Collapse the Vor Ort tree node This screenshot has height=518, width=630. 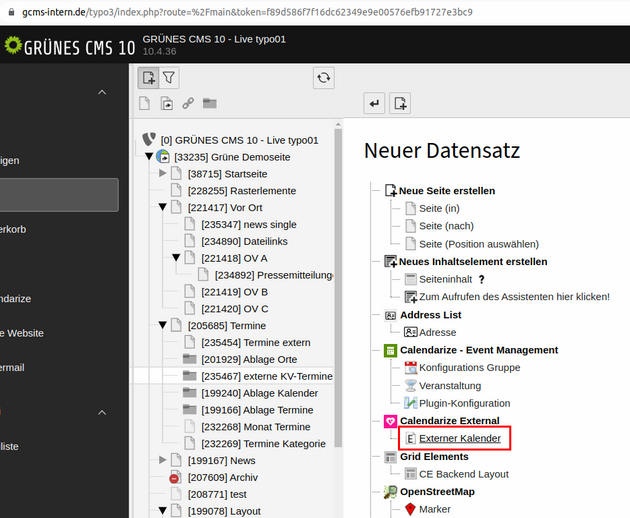tap(163, 207)
